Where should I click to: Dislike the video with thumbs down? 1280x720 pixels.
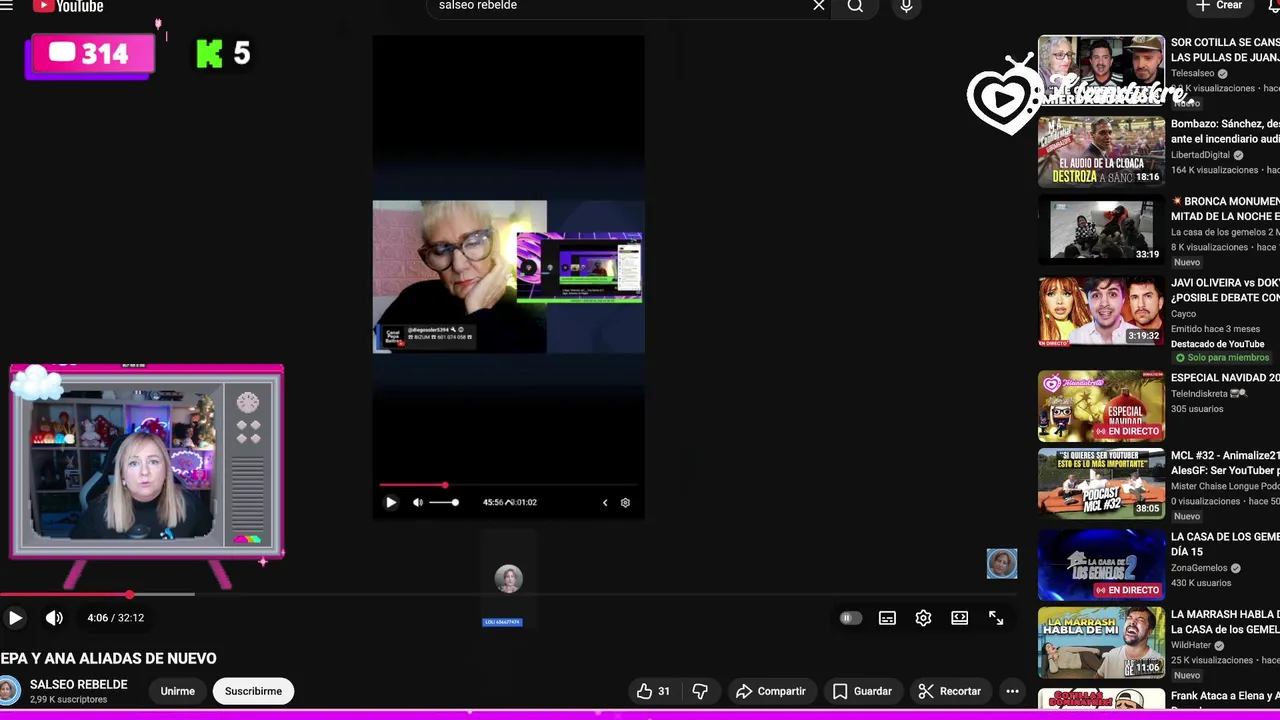(x=700, y=691)
